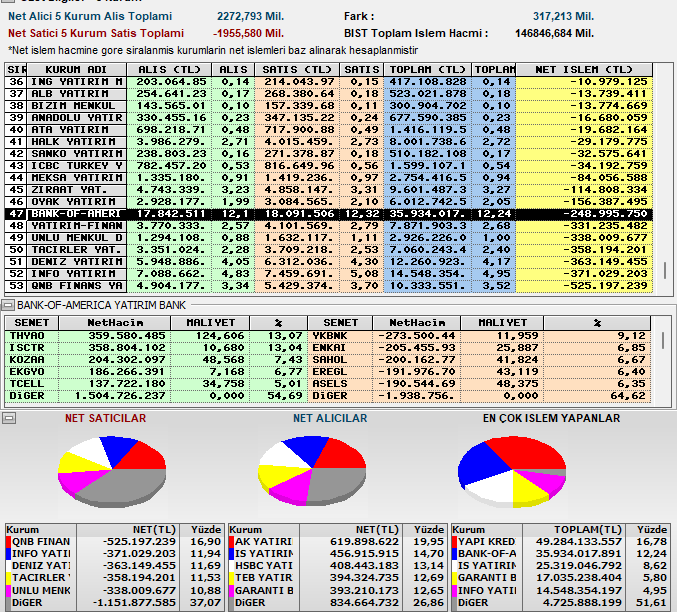Select row 51 DENIZ YATIRIM

[329, 262]
